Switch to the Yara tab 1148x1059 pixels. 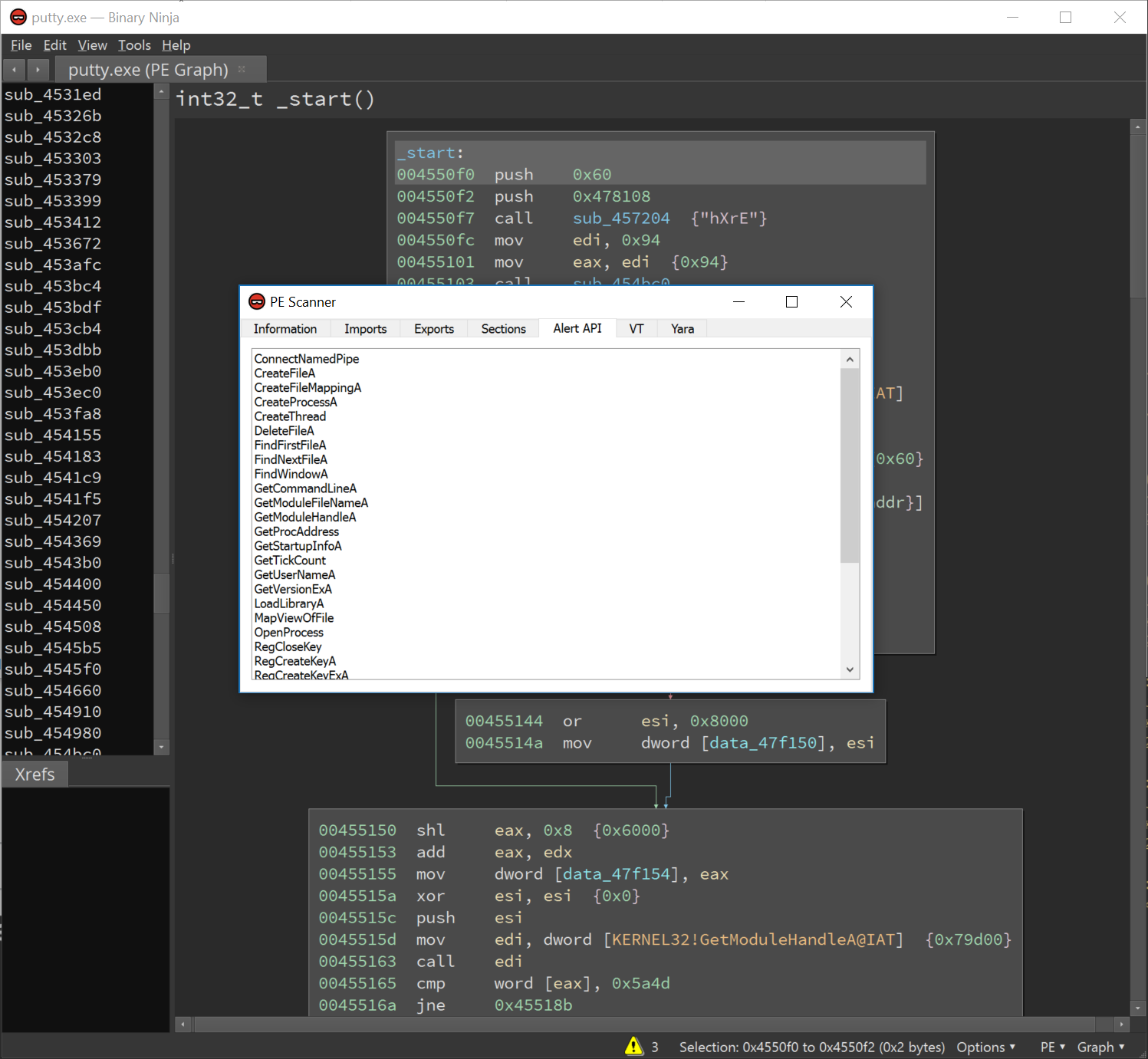tap(682, 329)
